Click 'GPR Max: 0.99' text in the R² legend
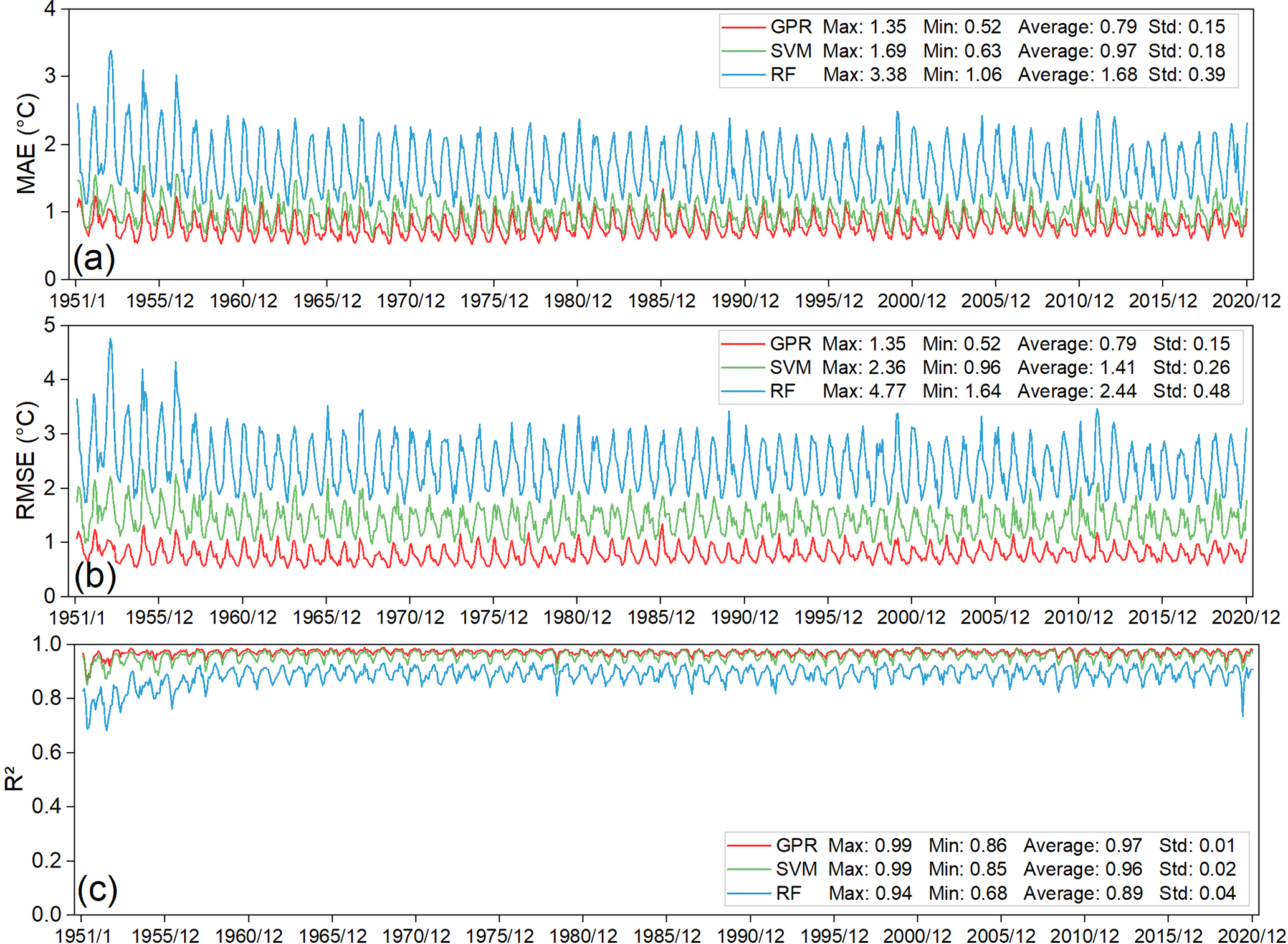The image size is (1288, 944). (843, 846)
